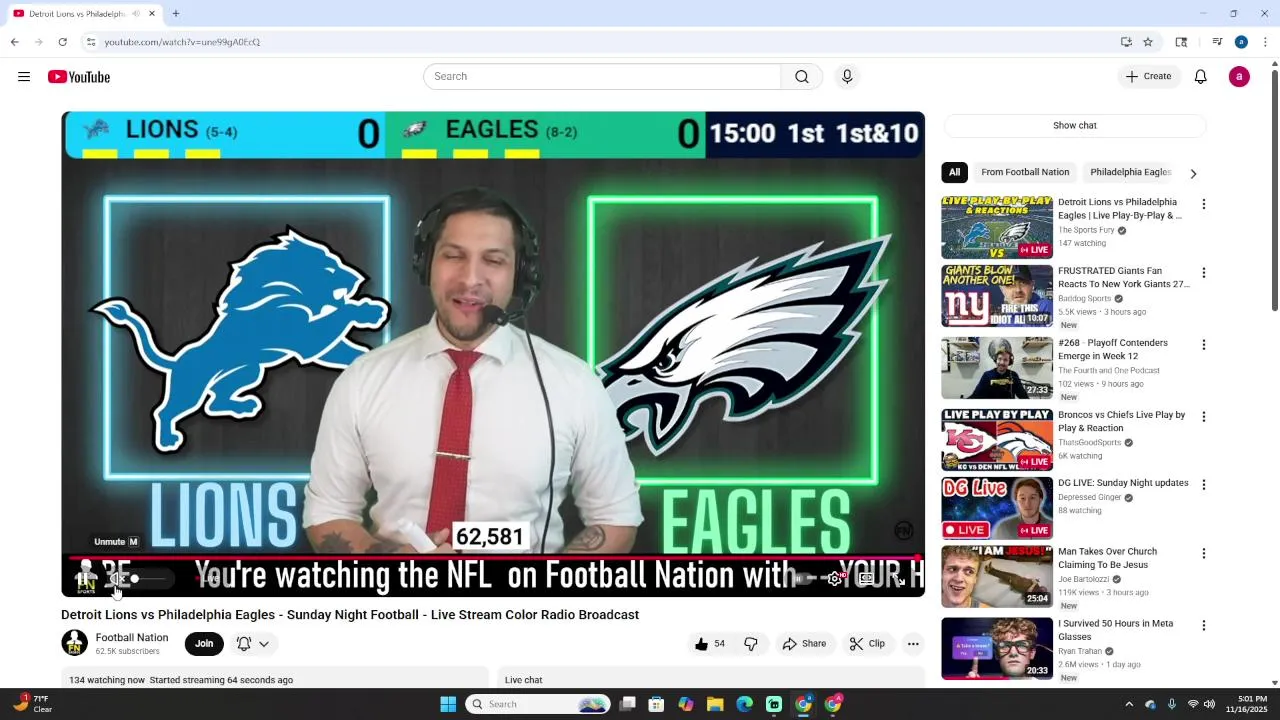Viewport: 1280px width, 720px height.
Task: Show the live chat panel
Action: point(1075,126)
